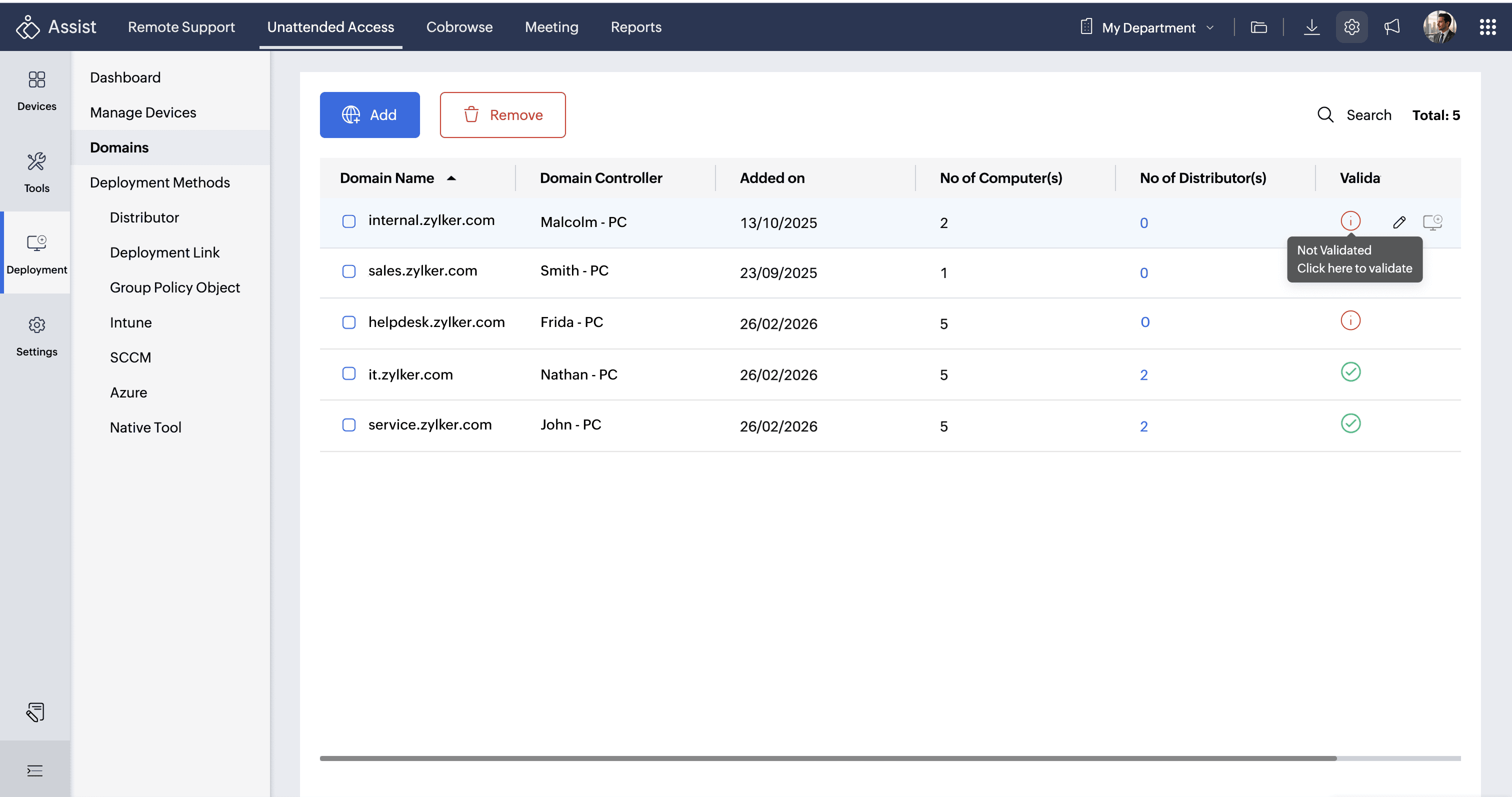Check the box for it.zylker.com
Screen dimensions: 1512x797
coord(348,374)
